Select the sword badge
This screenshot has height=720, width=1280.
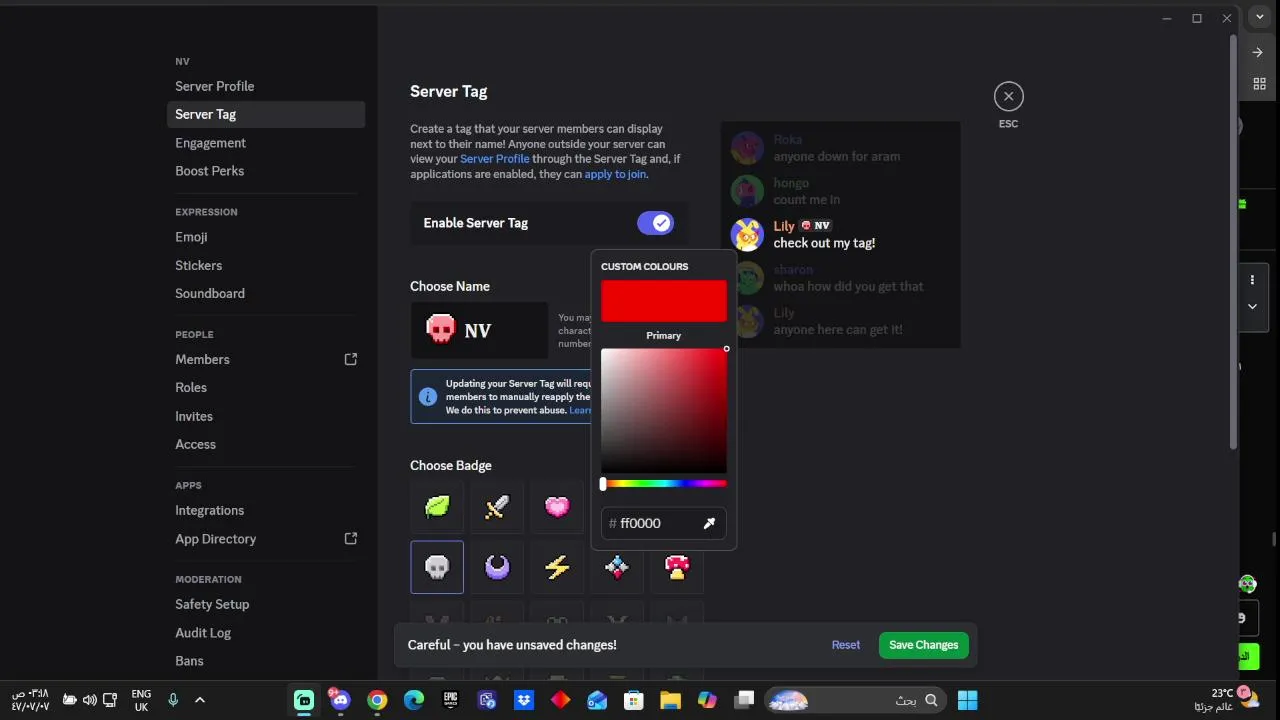[497, 507]
